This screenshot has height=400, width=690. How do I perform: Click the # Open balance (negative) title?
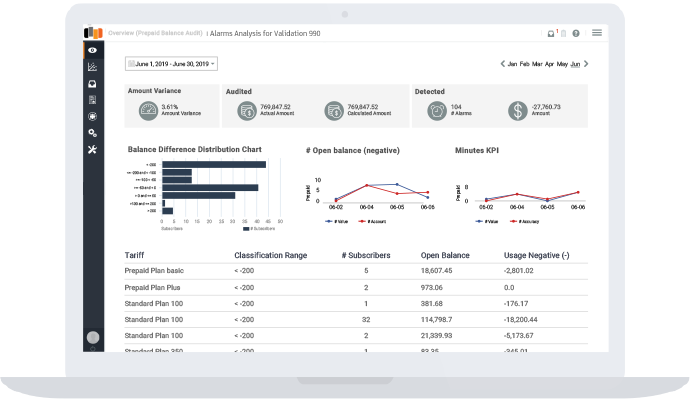353,150
